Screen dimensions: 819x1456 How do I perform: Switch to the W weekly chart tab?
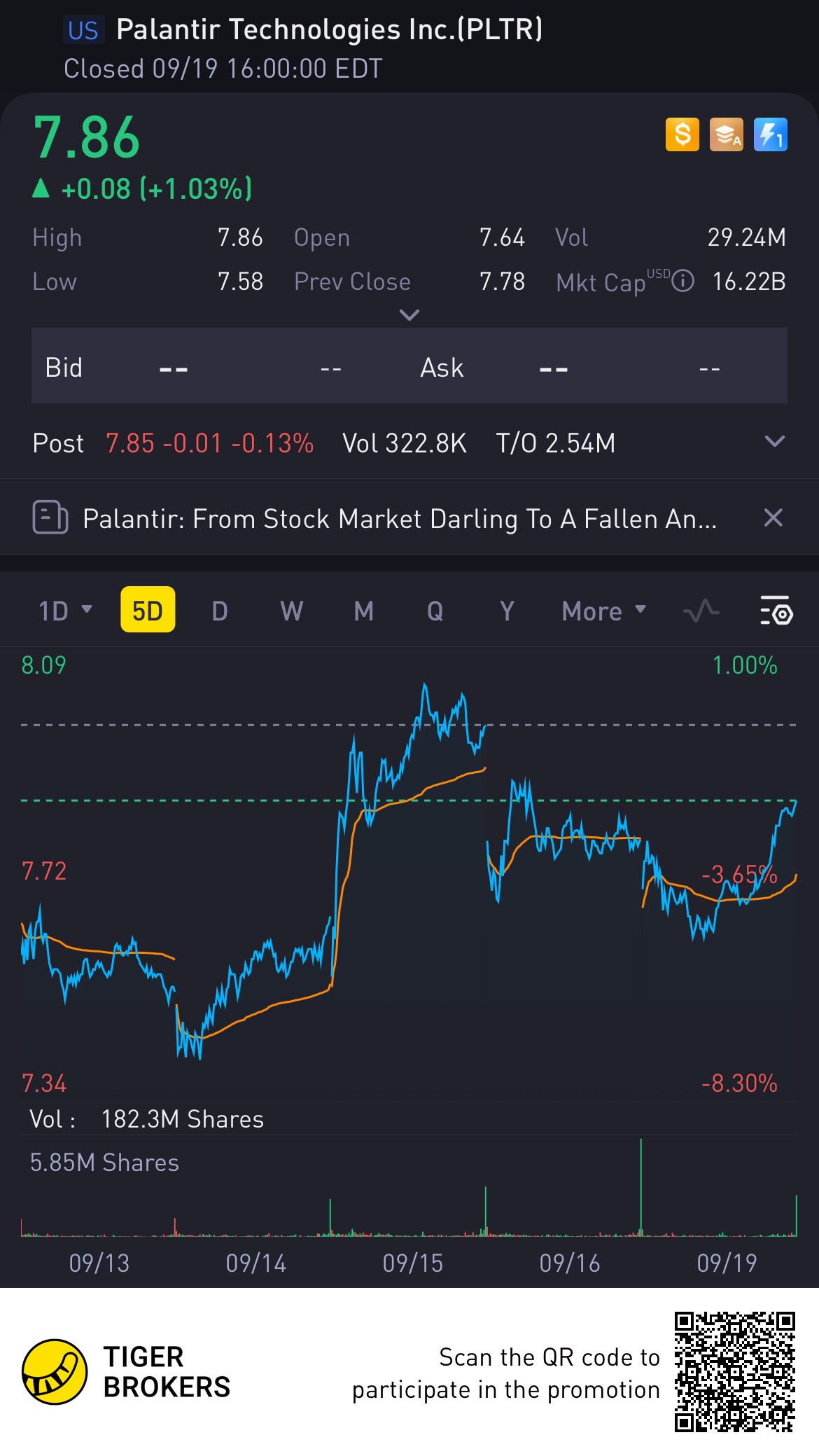click(291, 611)
